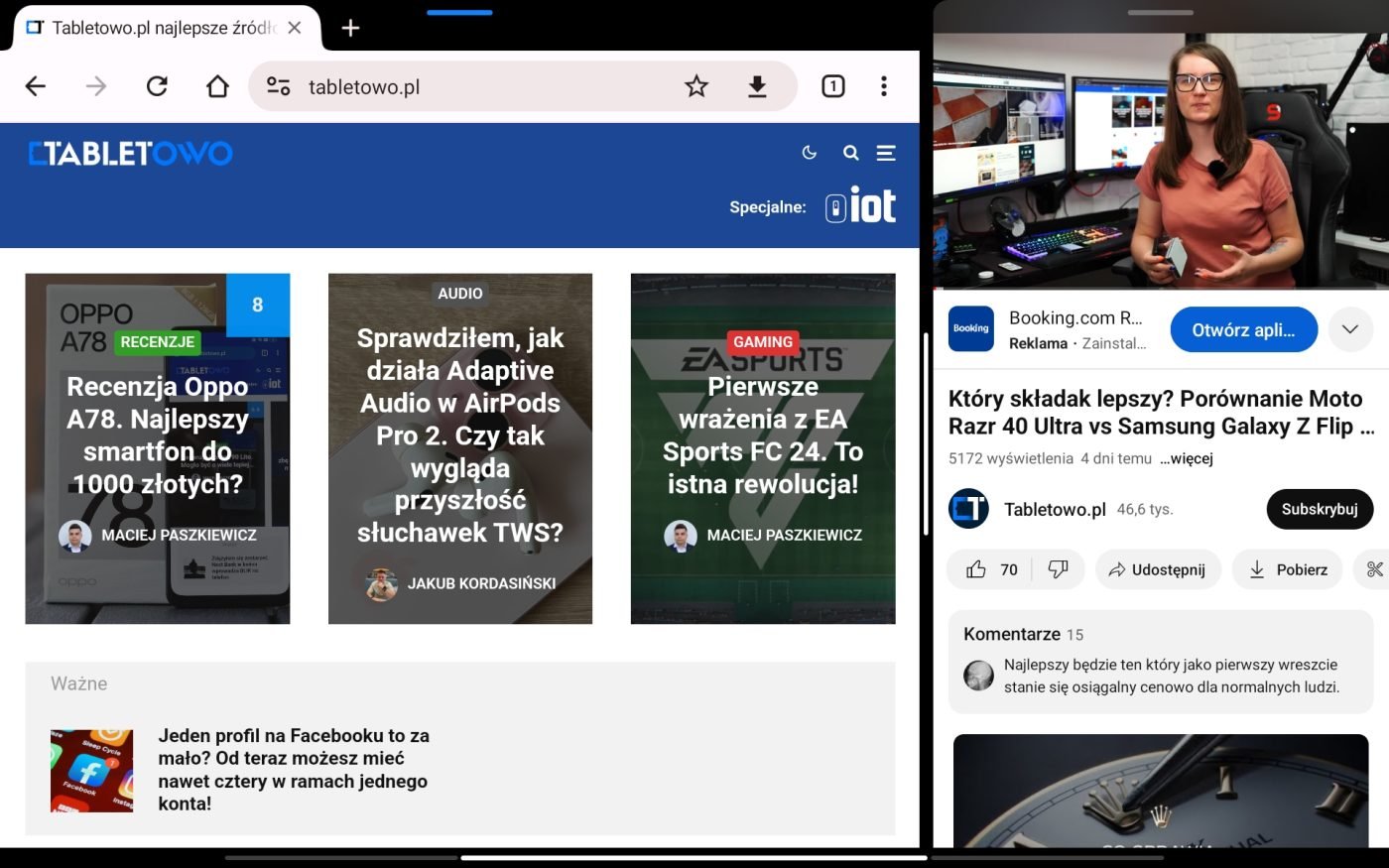This screenshot has height=868, width=1389.
Task: Open the EA Sports FC 24 article
Action: 763,434
